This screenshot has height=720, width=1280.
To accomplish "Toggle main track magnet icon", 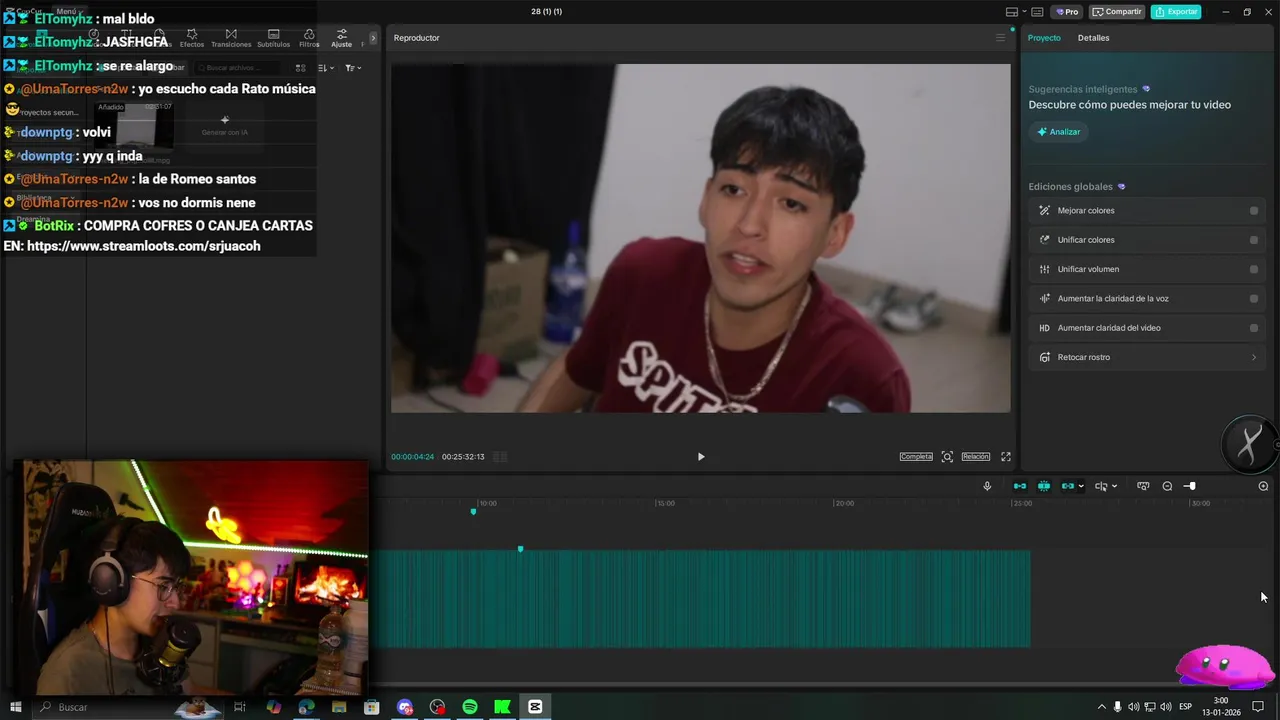I will 1020,486.
